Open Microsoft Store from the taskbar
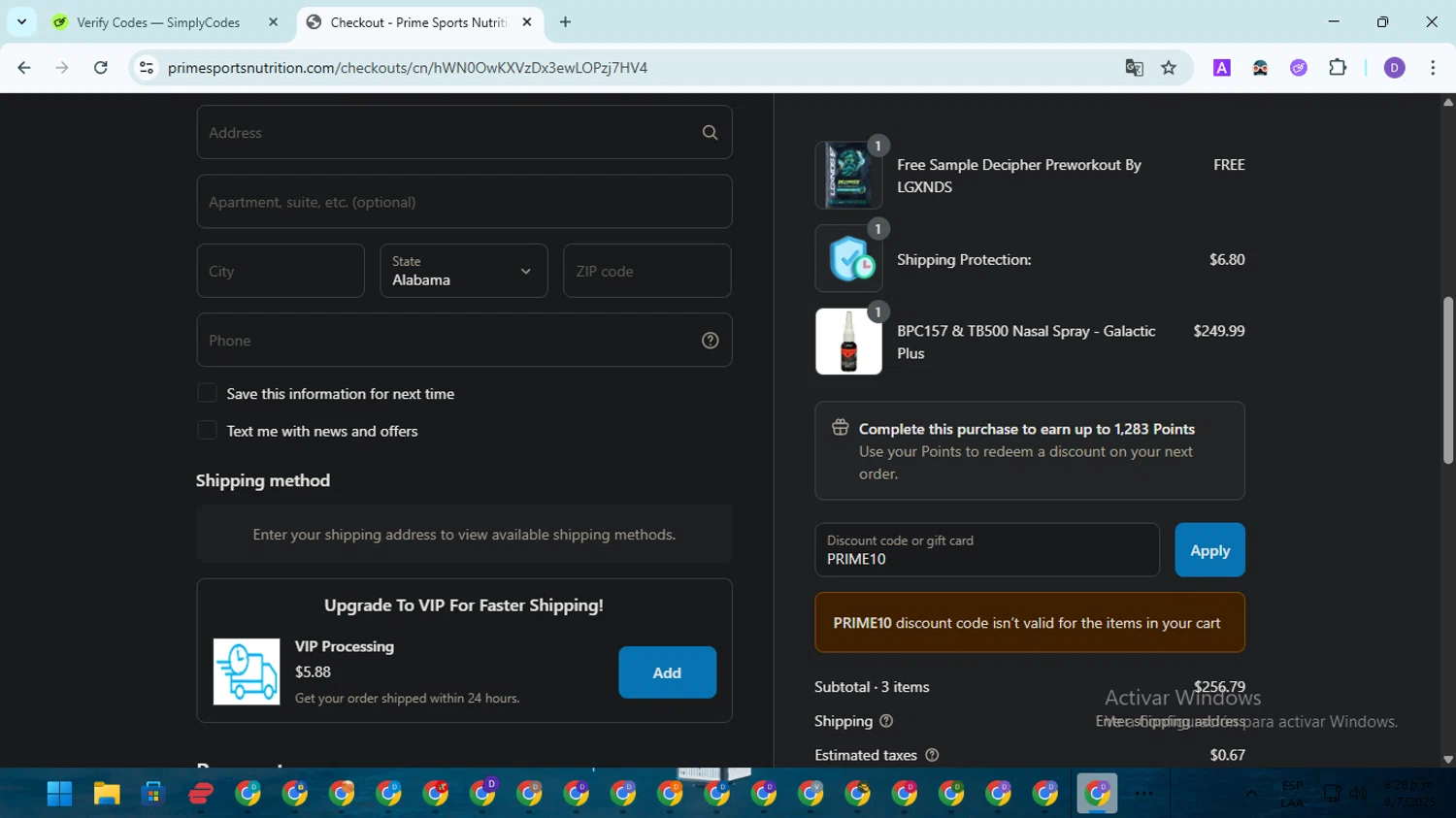 (x=153, y=794)
